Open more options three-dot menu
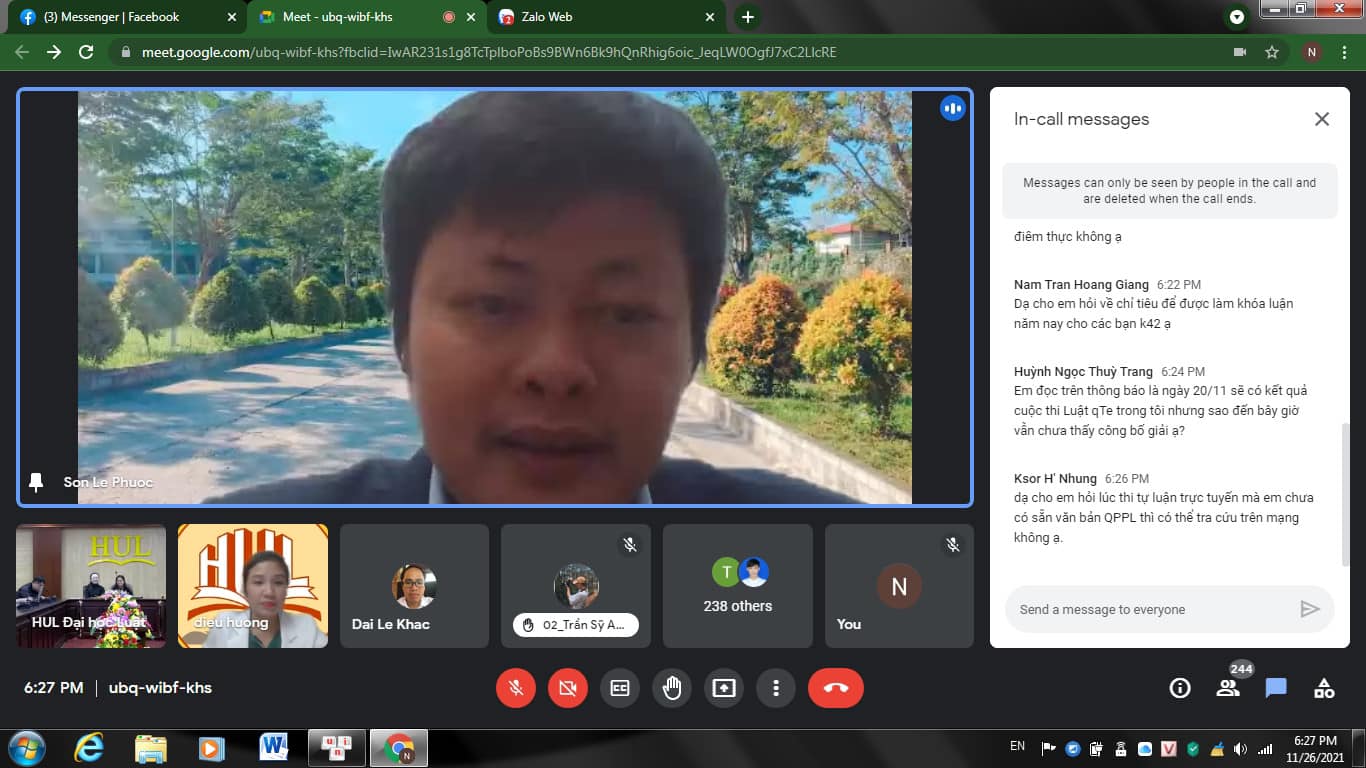Screen dimensions: 1366x768 coord(776,688)
